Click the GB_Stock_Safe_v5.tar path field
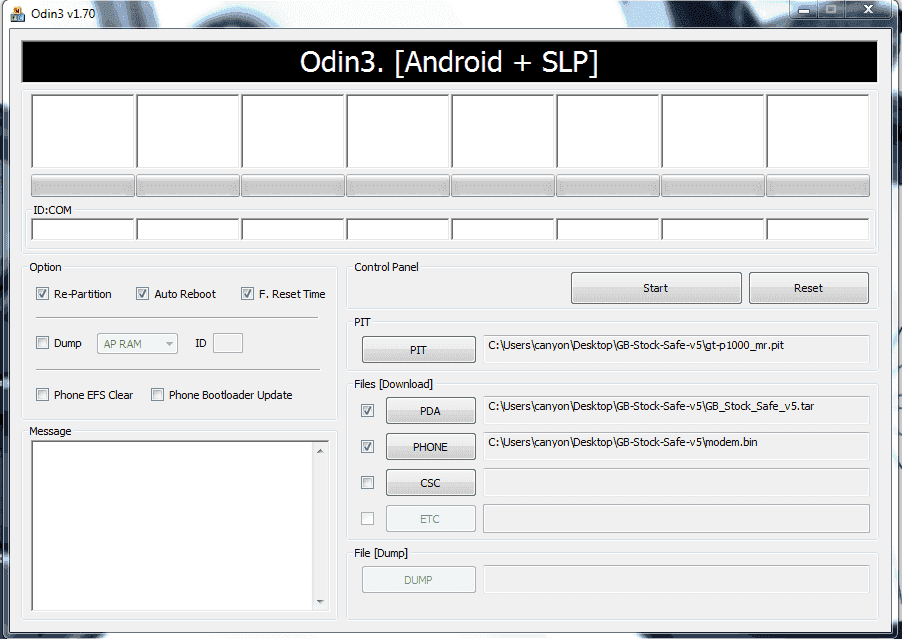This screenshot has width=902, height=639. tap(676, 410)
